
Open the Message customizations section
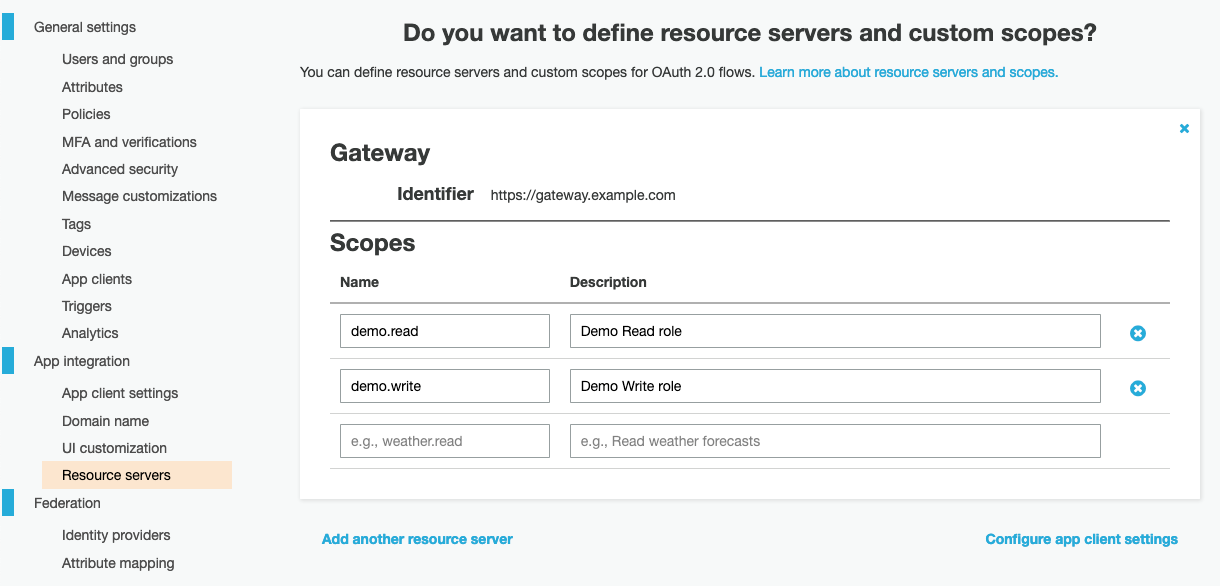pos(139,196)
